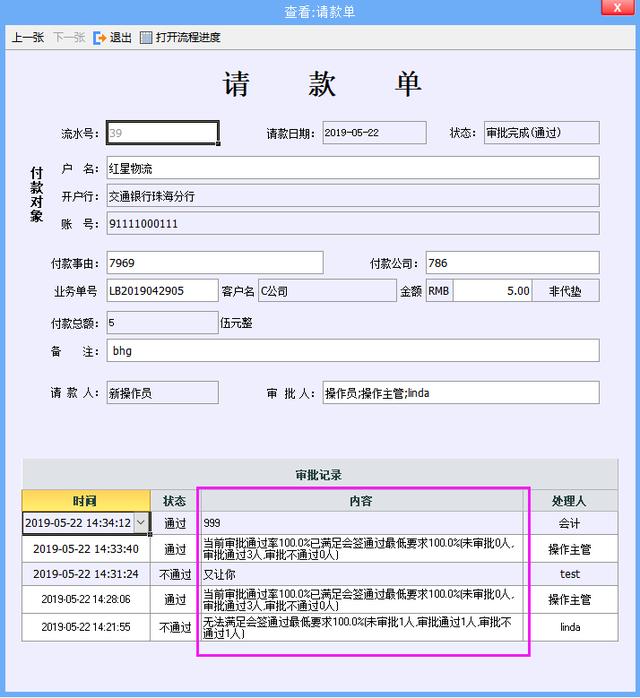Click the 处理人 cell linda
The width and height of the screenshot is (640, 698).
pos(570,627)
